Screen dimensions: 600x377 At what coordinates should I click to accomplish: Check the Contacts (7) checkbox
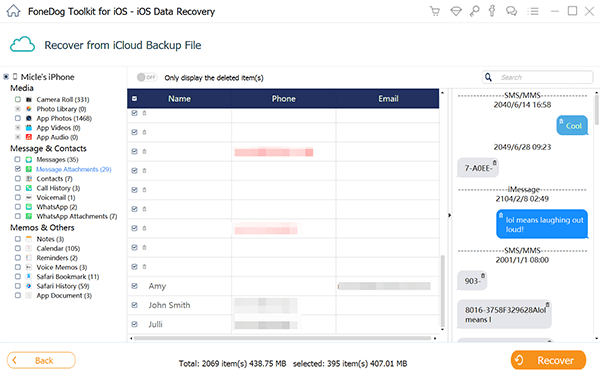[18, 178]
